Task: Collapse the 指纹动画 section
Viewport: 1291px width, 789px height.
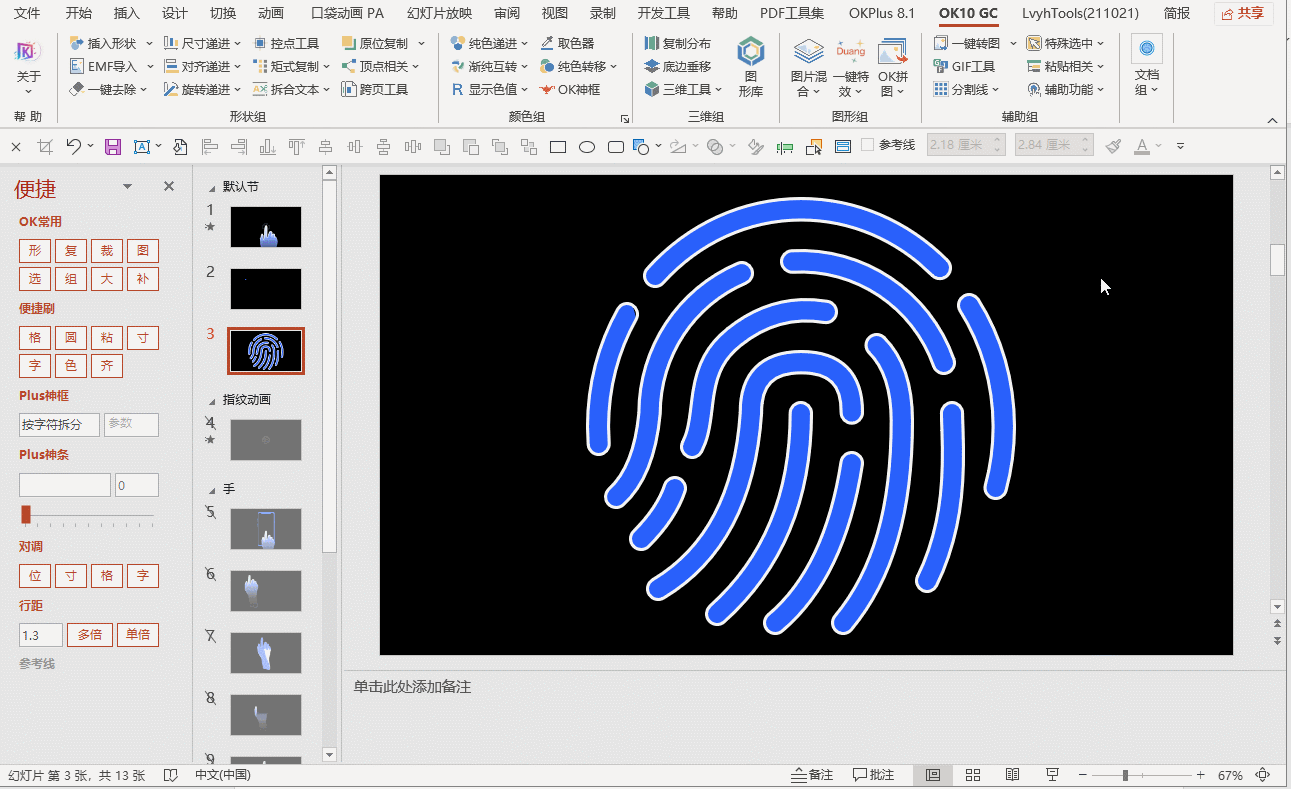Action: click(x=212, y=401)
